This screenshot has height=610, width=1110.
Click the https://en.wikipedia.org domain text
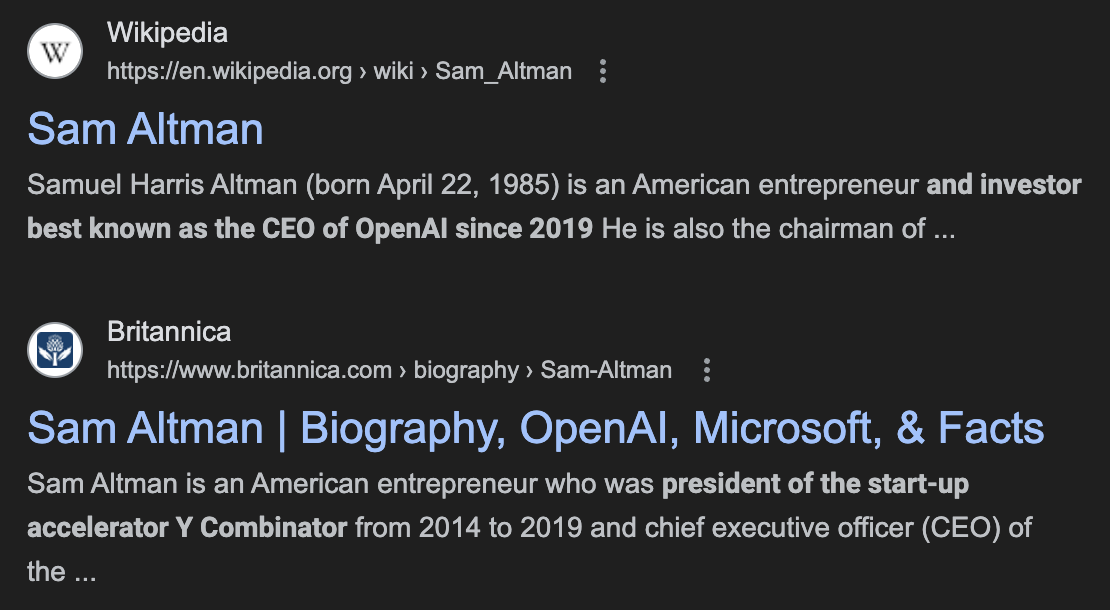coord(229,71)
